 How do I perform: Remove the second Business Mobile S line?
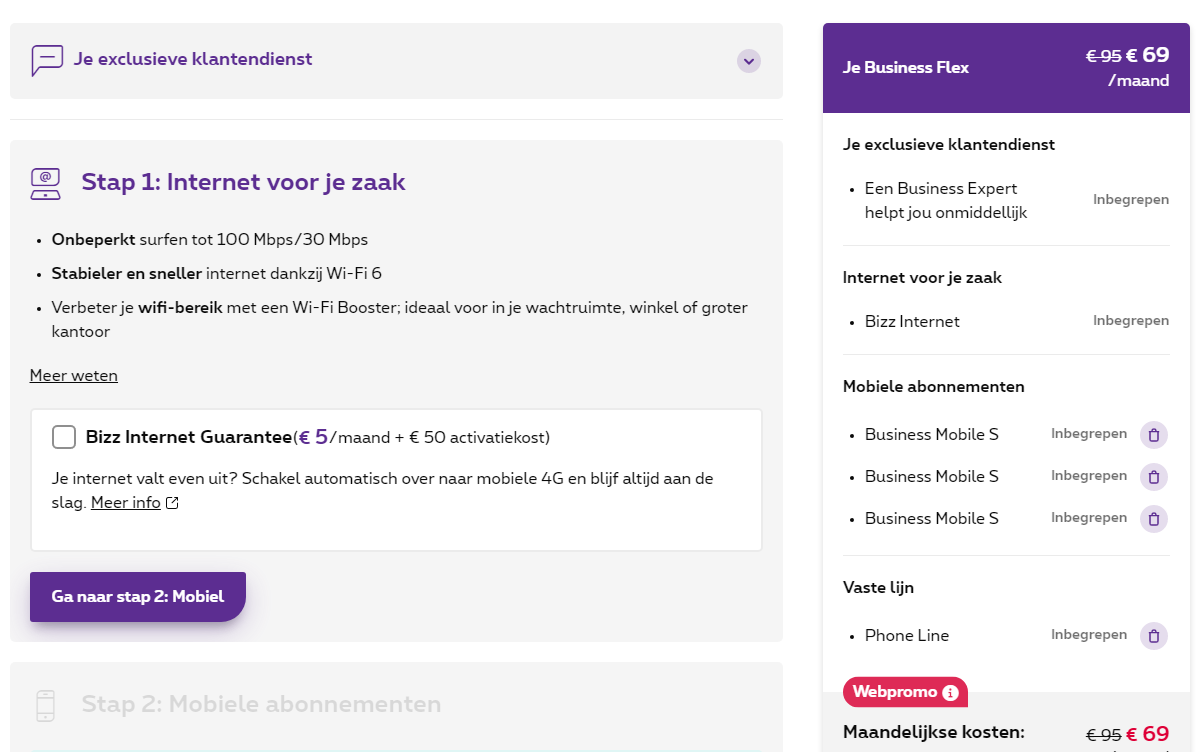tap(1153, 477)
